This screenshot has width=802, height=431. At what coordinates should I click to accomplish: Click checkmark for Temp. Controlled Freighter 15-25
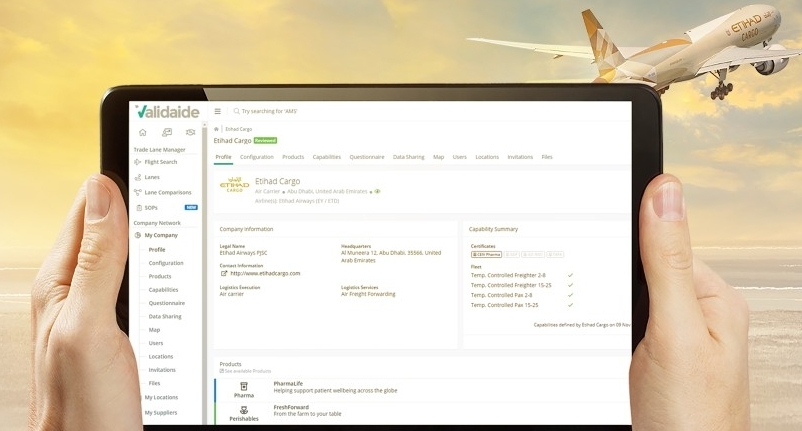coord(570,285)
